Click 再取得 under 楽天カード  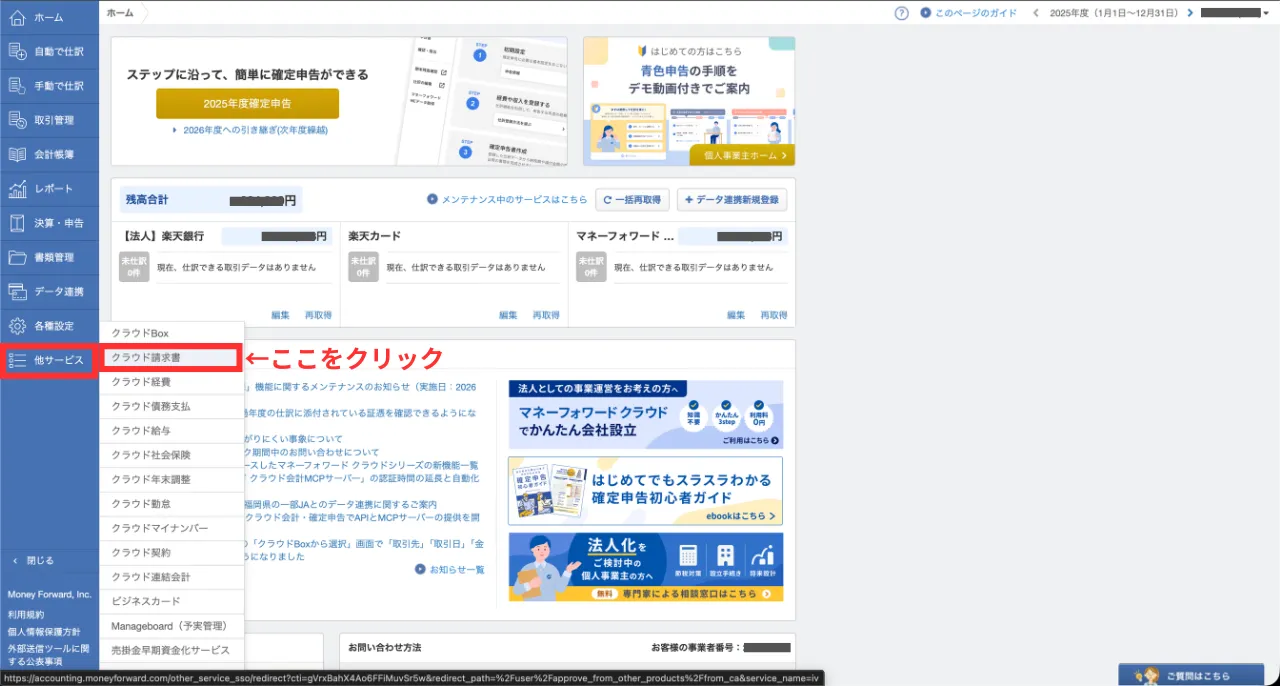pos(546,314)
